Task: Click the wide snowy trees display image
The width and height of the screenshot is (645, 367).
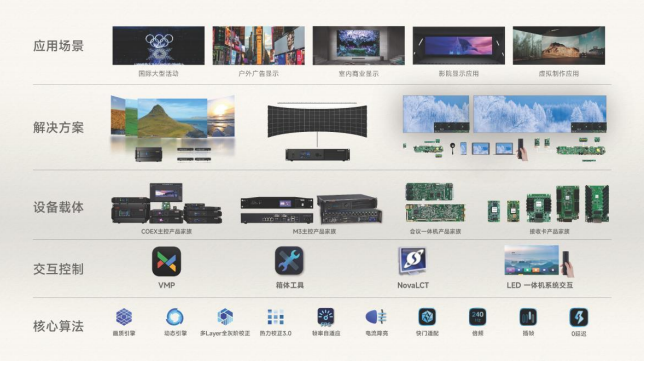Action: [x=540, y=114]
